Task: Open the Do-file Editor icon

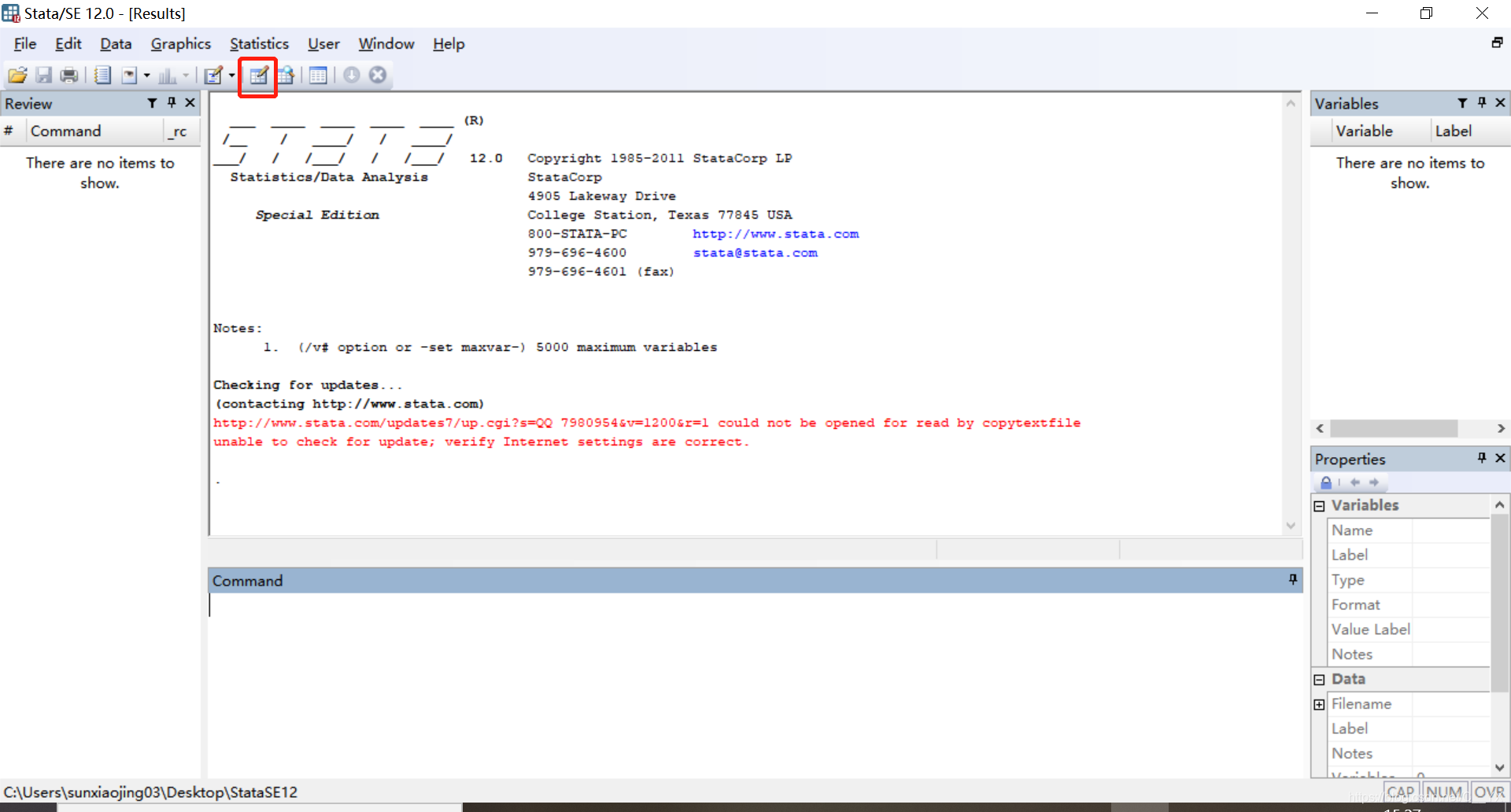Action: tap(213, 75)
